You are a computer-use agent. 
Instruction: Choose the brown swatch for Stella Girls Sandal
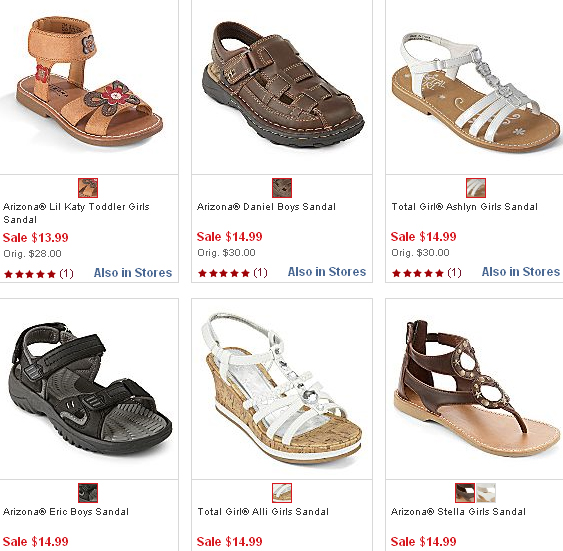(465, 493)
